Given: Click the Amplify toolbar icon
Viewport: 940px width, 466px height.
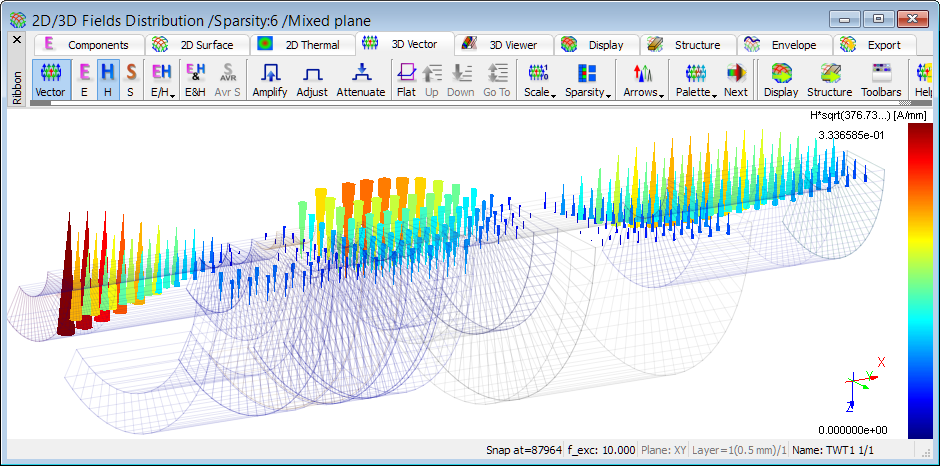Looking at the screenshot, I should point(269,79).
